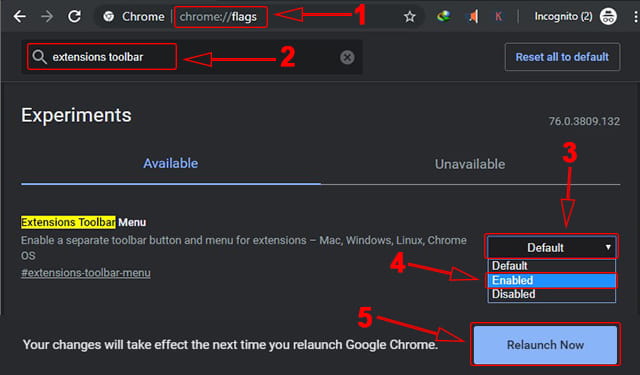Go back with the browser back arrow
The width and height of the screenshot is (640, 375).
(19, 17)
